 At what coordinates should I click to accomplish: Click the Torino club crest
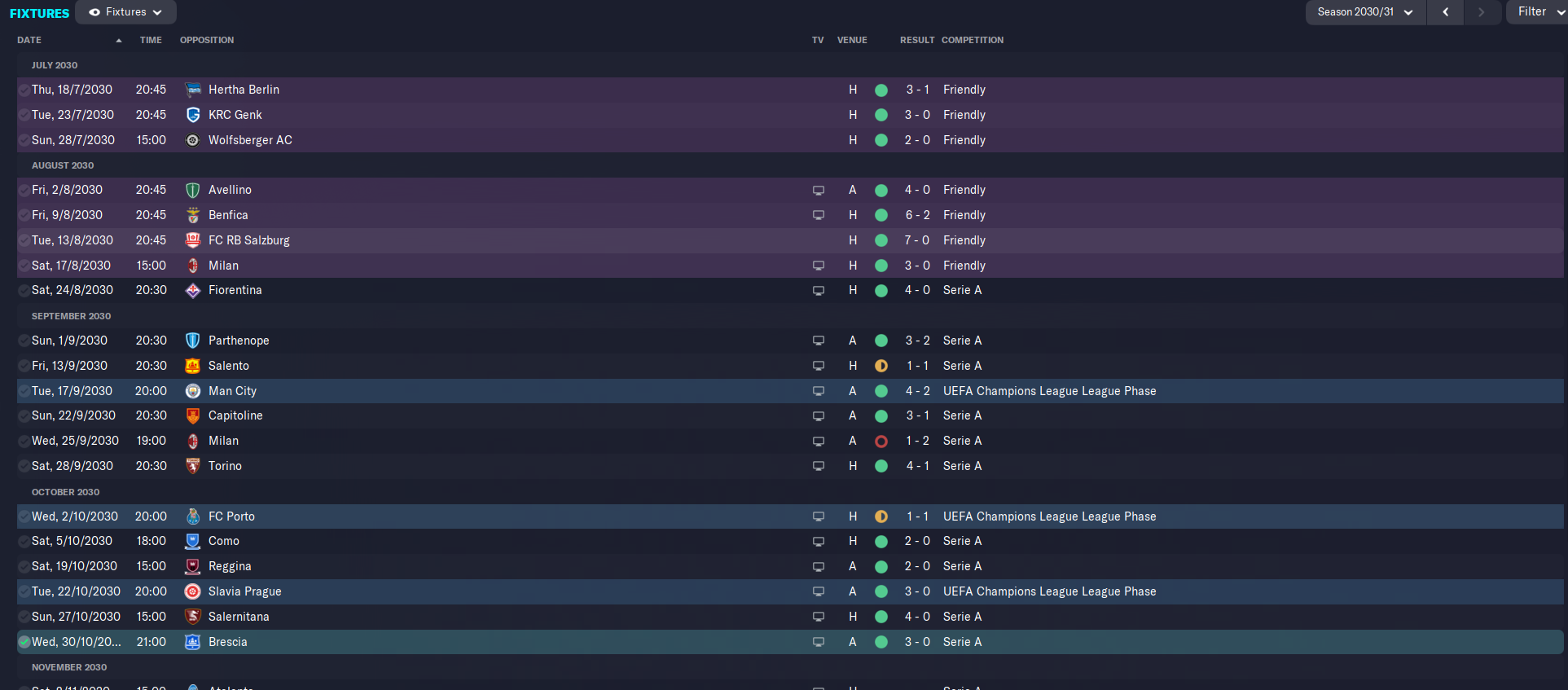pyautogui.click(x=193, y=466)
